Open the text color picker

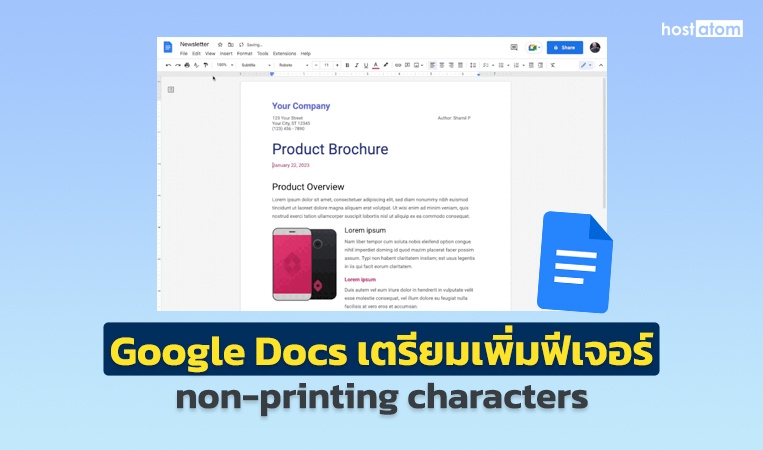click(x=376, y=65)
